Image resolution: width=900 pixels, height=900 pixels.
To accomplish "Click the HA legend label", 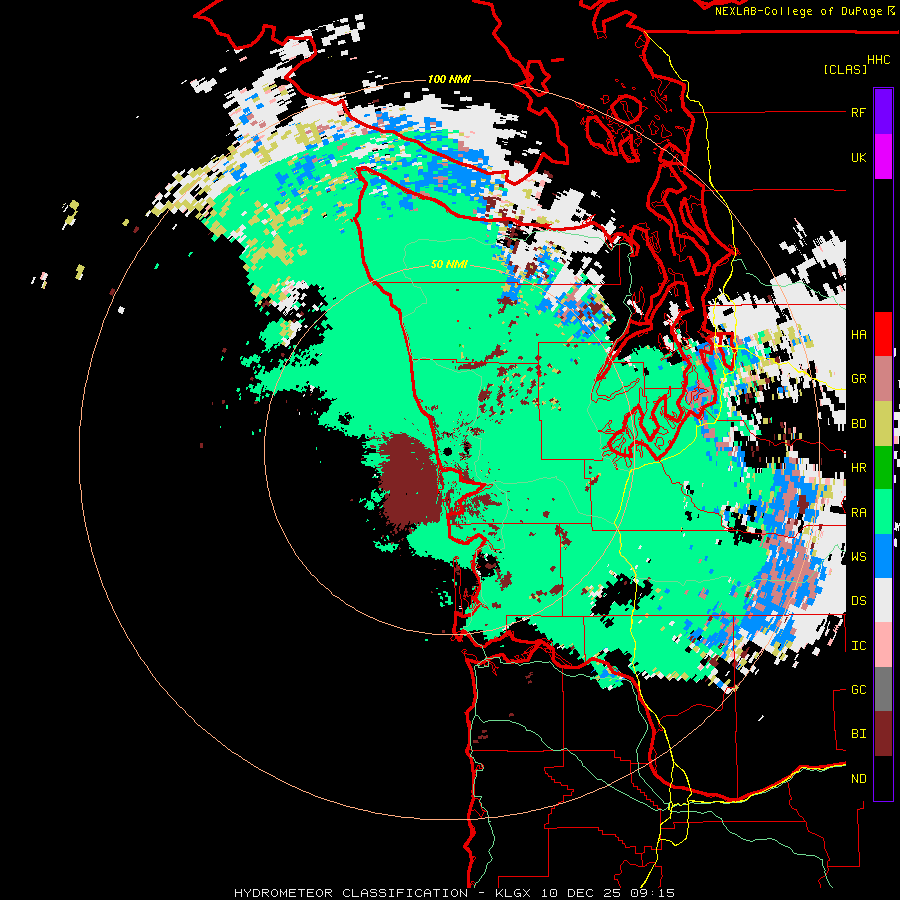I will pos(858,335).
